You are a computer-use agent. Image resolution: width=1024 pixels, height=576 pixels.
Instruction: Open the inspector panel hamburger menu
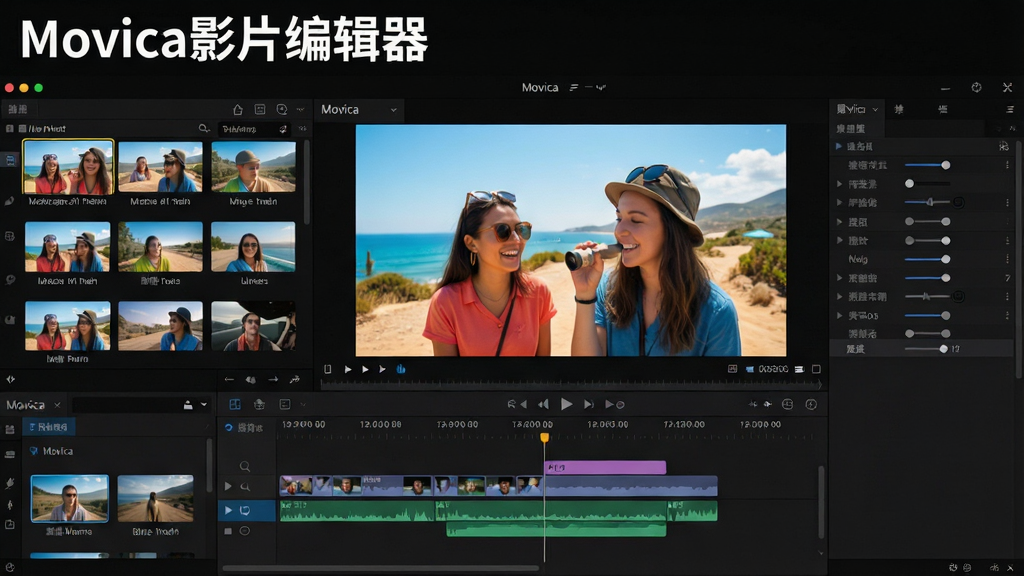coord(1010,109)
